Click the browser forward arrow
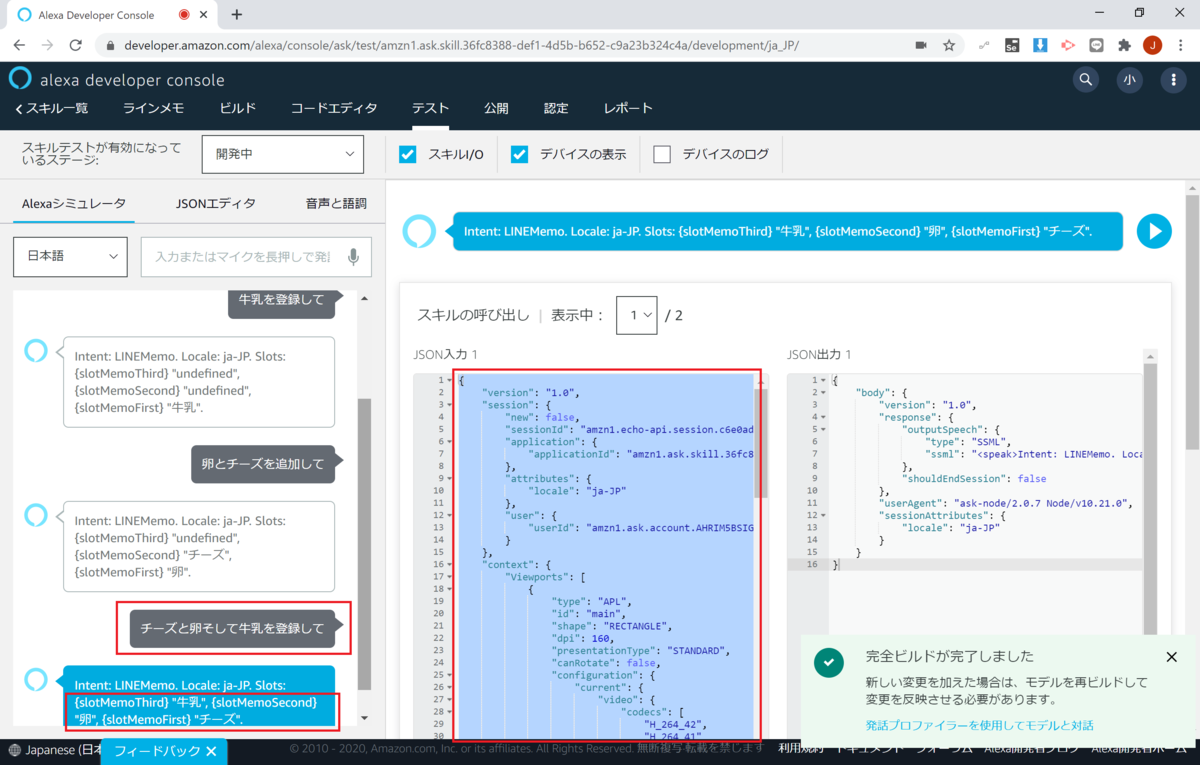 pyautogui.click(x=47, y=45)
